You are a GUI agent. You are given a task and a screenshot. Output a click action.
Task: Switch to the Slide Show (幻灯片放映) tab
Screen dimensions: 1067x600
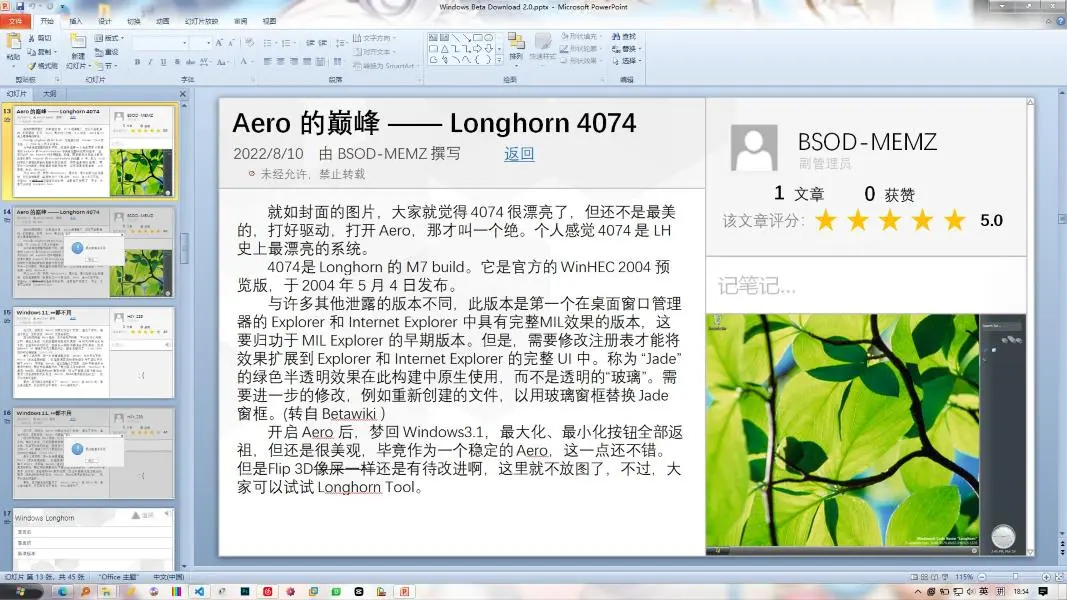[x=201, y=21]
